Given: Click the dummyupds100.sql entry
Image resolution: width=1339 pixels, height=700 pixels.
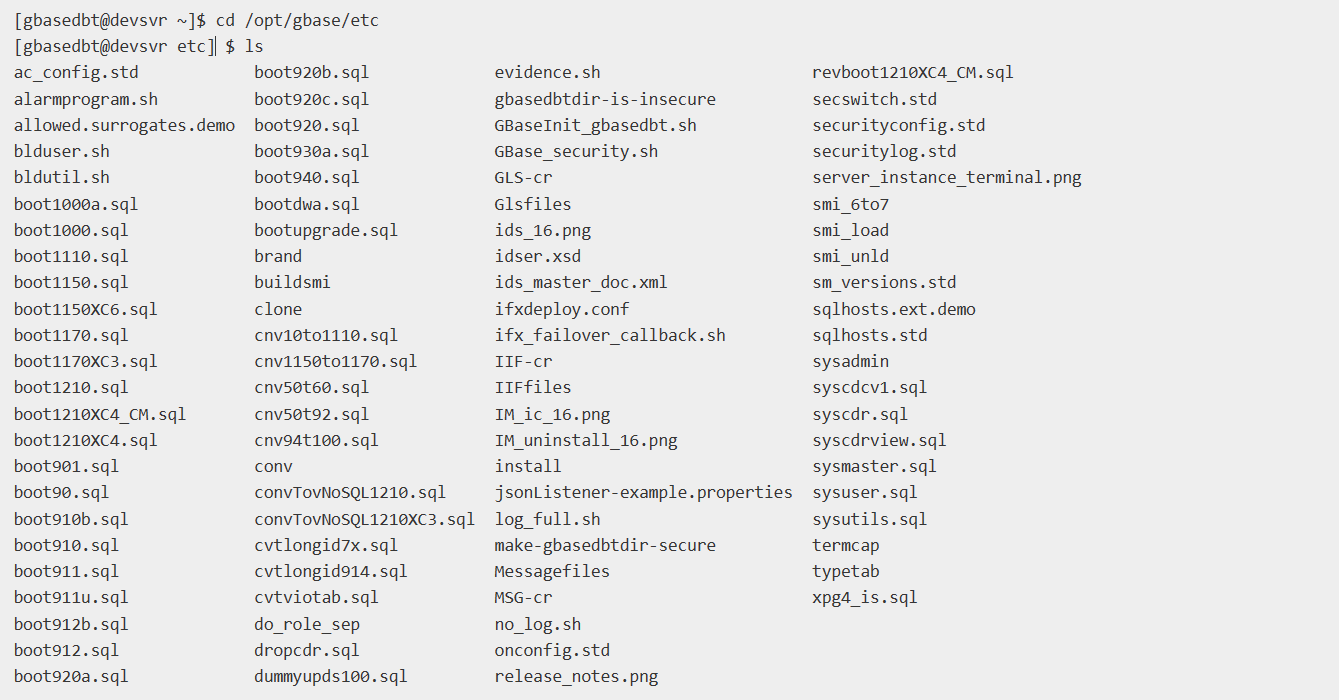Looking at the screenshot, I should click(331, 676).
